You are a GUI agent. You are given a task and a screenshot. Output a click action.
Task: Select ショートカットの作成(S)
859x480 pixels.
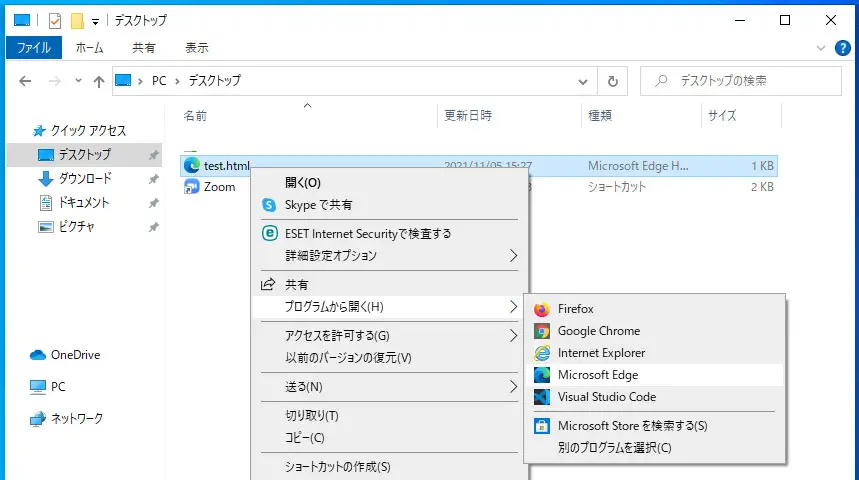389,467
